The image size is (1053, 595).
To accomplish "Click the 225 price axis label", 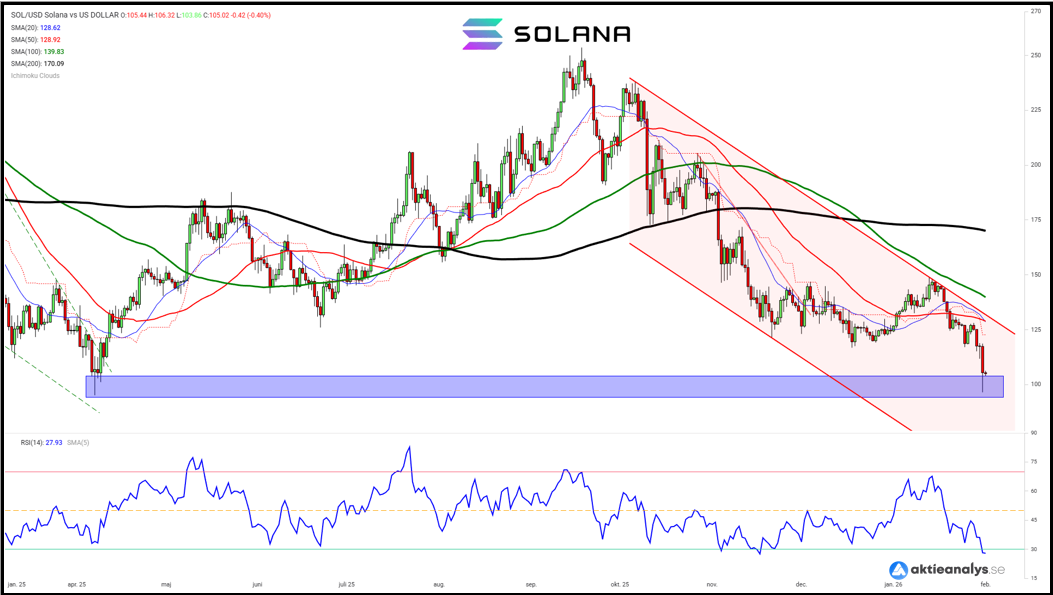I will [1036, 109].
